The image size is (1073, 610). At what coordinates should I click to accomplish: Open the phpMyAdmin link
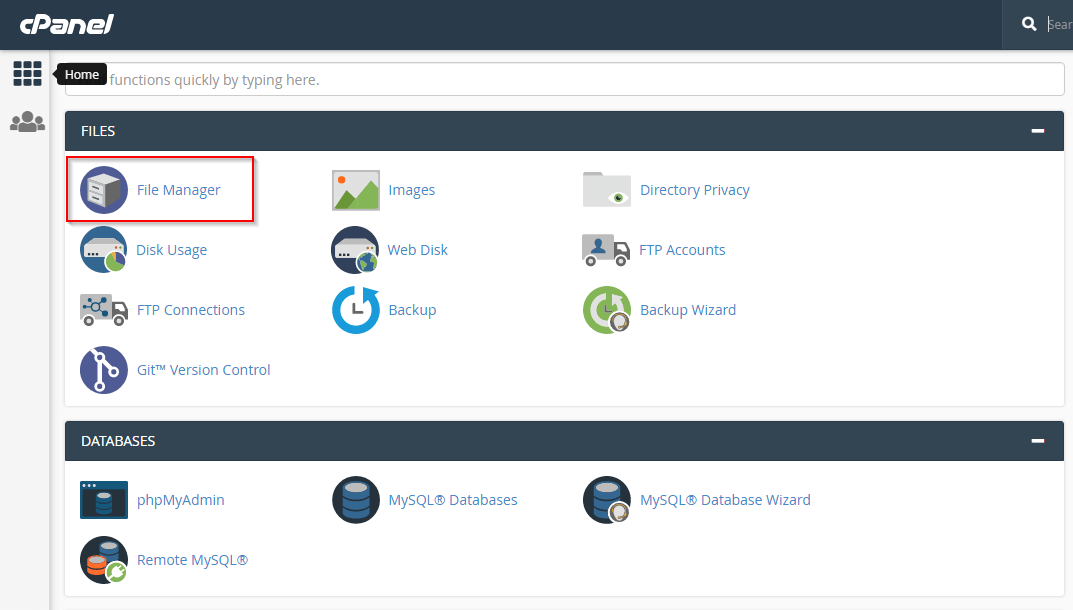(181, 500)
